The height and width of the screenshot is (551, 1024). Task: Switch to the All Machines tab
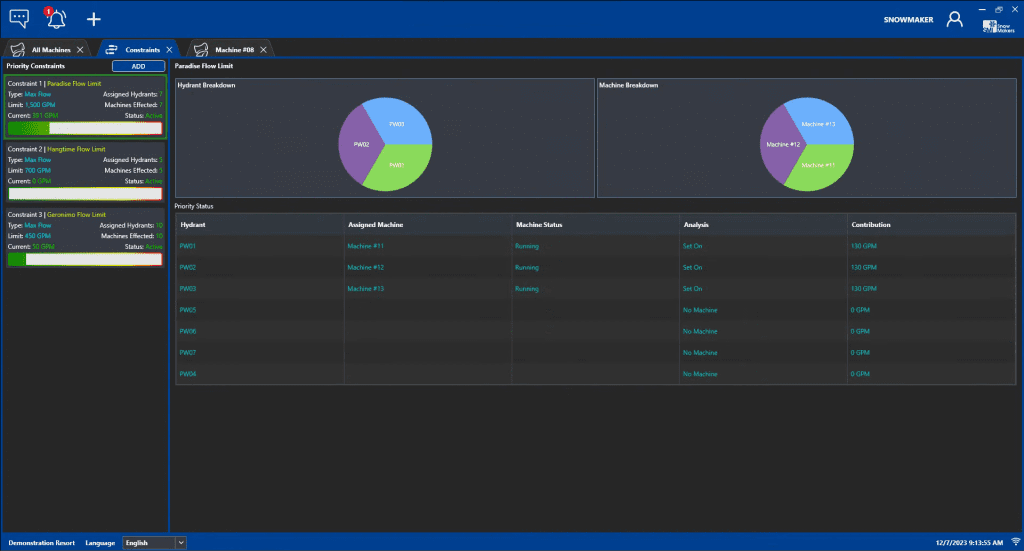pyautogui.click(x=50, y=49)
